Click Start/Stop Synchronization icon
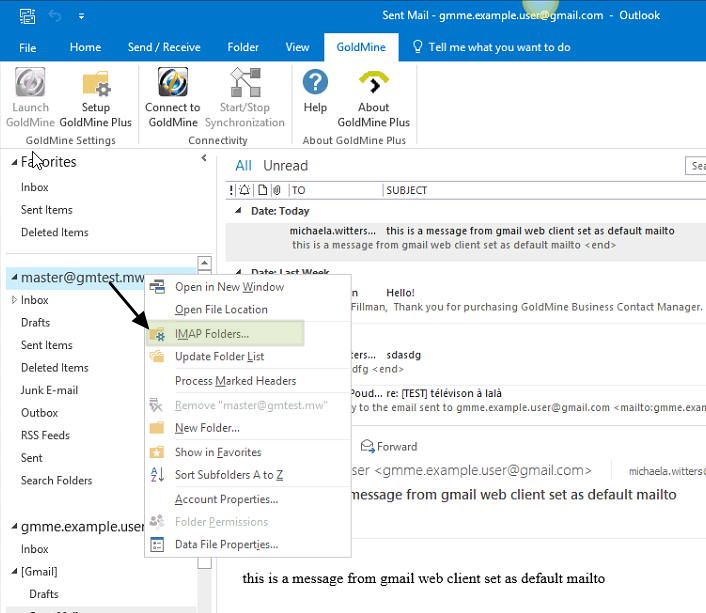The image size is (706, 613). [x=245, y=98]
